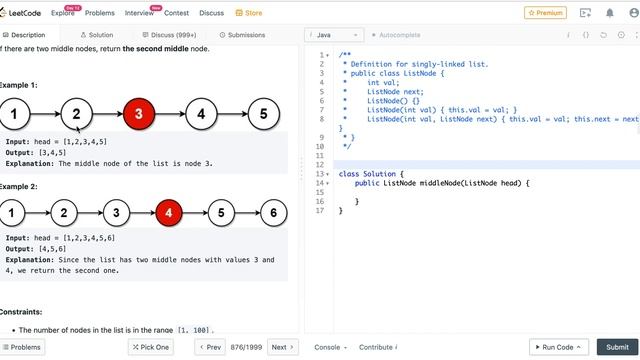The width and height of the screenshot is (640, 360).
Task: Open notifications bell
Action: 609,13
